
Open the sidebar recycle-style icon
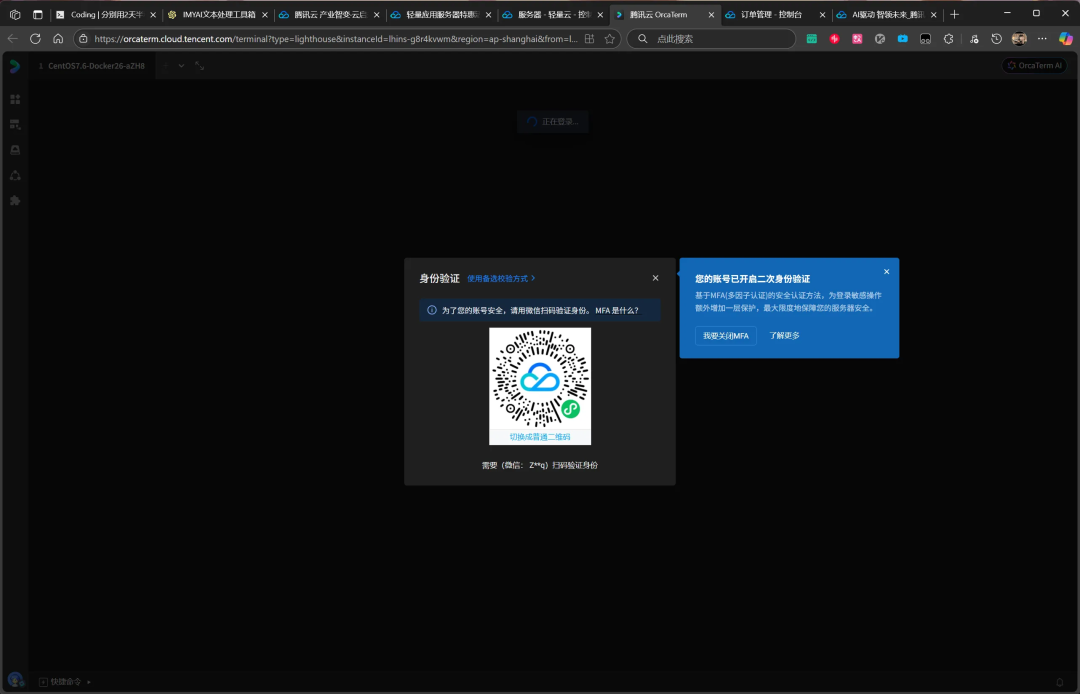click(15, 176)
